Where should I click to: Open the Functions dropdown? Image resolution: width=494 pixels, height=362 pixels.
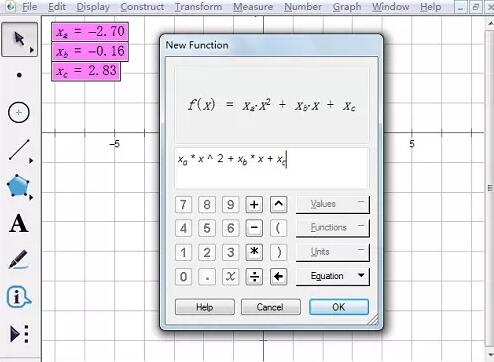point(333,228)
